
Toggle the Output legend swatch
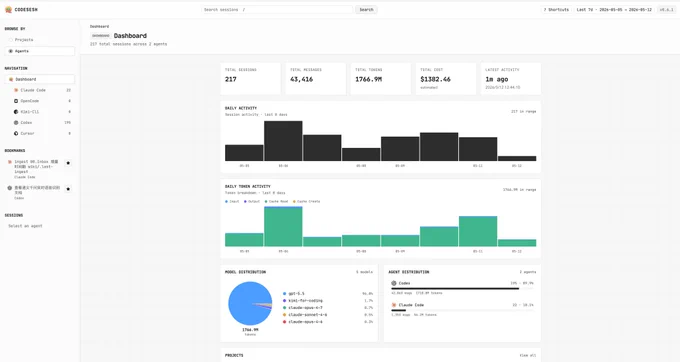(x=245, y=202)
